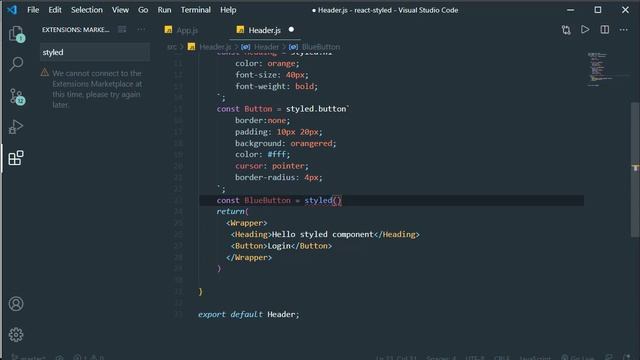Click the 'background: orangered' line
The height and width of the screenshot is (360, 640).
[x=285, y=143]
